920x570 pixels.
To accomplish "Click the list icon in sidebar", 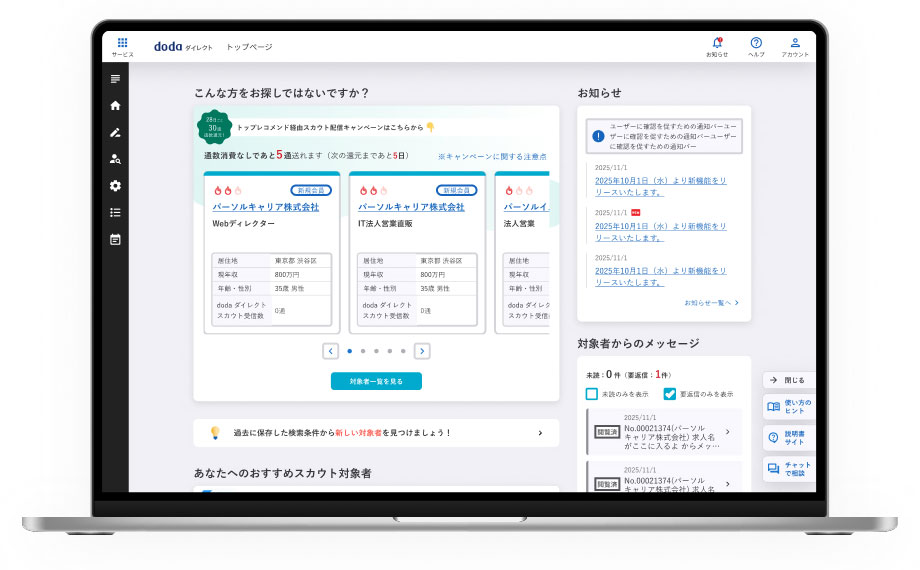I will (x=115, y=212).
